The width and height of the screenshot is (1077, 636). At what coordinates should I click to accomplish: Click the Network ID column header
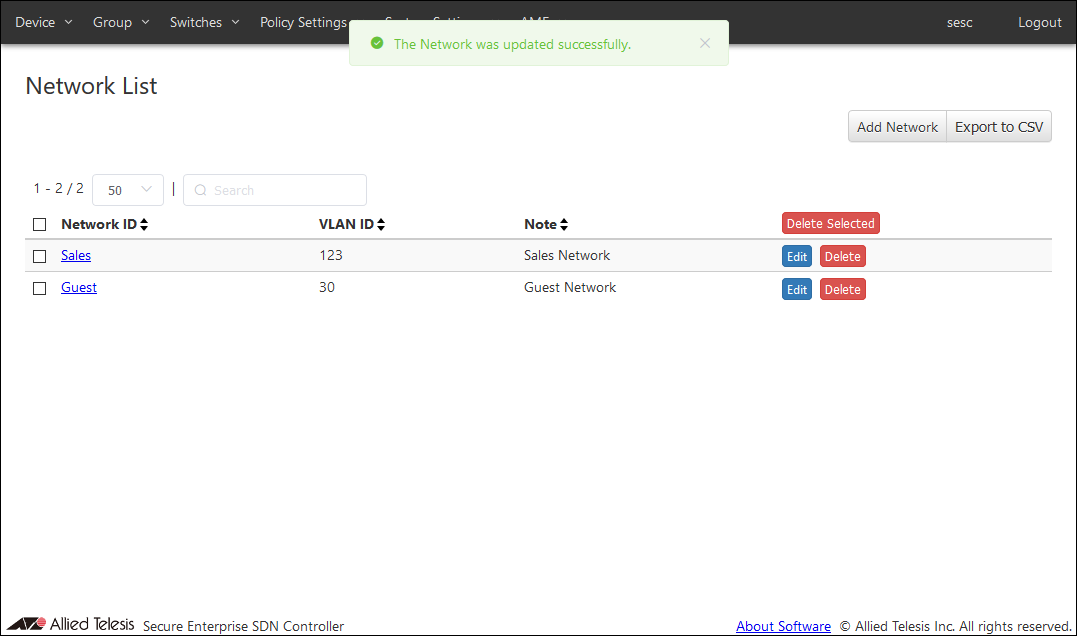(99, 224)
